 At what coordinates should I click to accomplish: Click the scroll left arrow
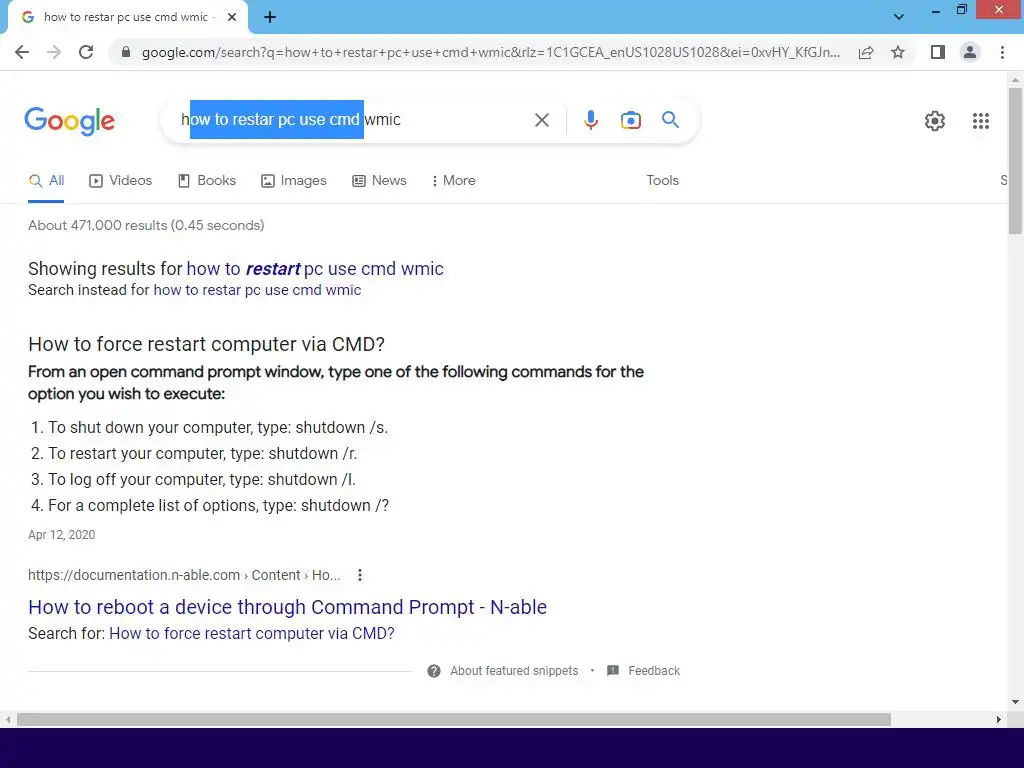pos(8,720)
